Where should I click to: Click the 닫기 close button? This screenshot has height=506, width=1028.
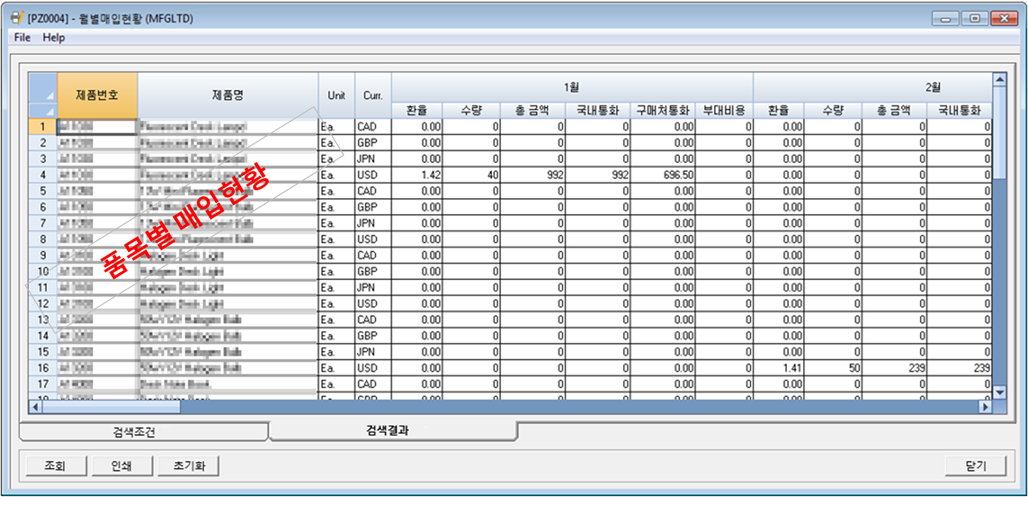pyautogui.click(x=976, y=466)
